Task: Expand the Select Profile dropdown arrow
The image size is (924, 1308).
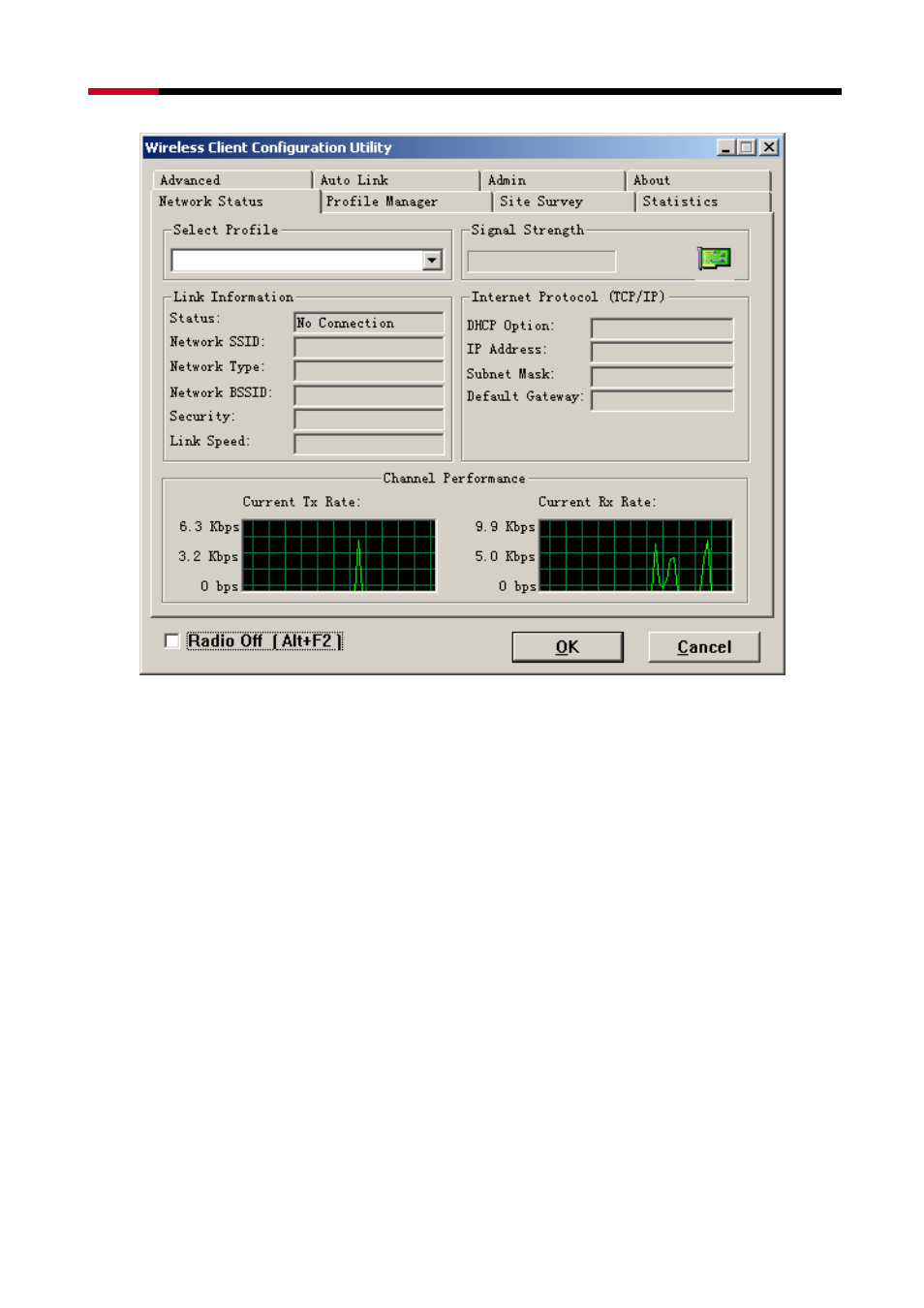Action: pyautogui.click(x=432, y=260)
